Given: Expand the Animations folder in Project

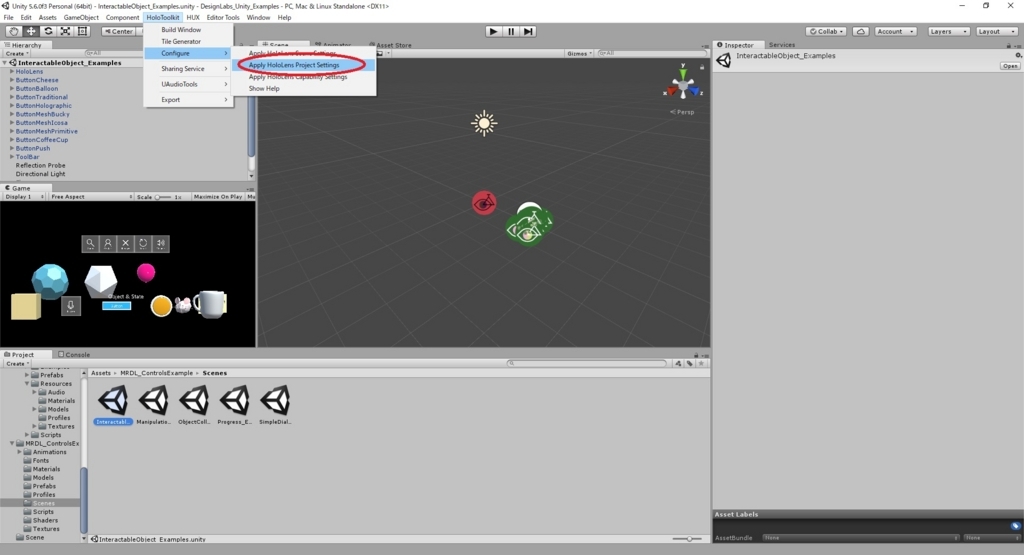Looking at the screenshot, I should pyautogui.click(x=20, y=452).
